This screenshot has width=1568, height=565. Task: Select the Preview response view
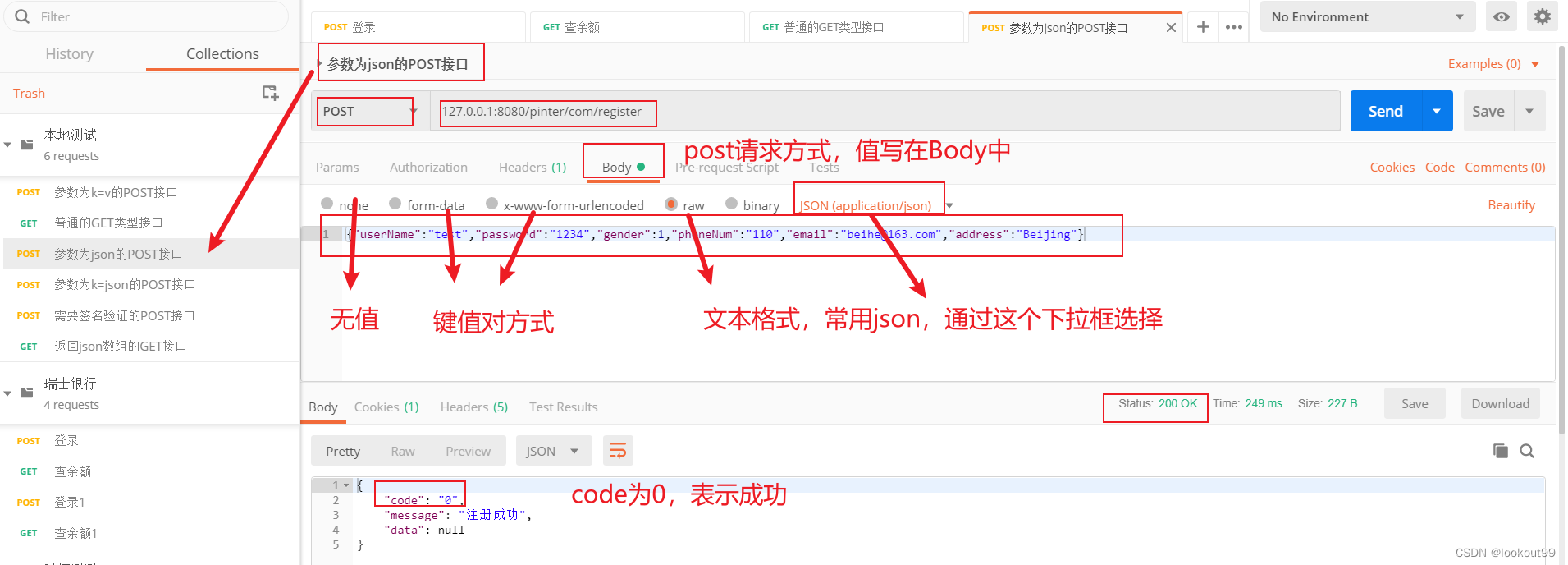tap(468, 451)
